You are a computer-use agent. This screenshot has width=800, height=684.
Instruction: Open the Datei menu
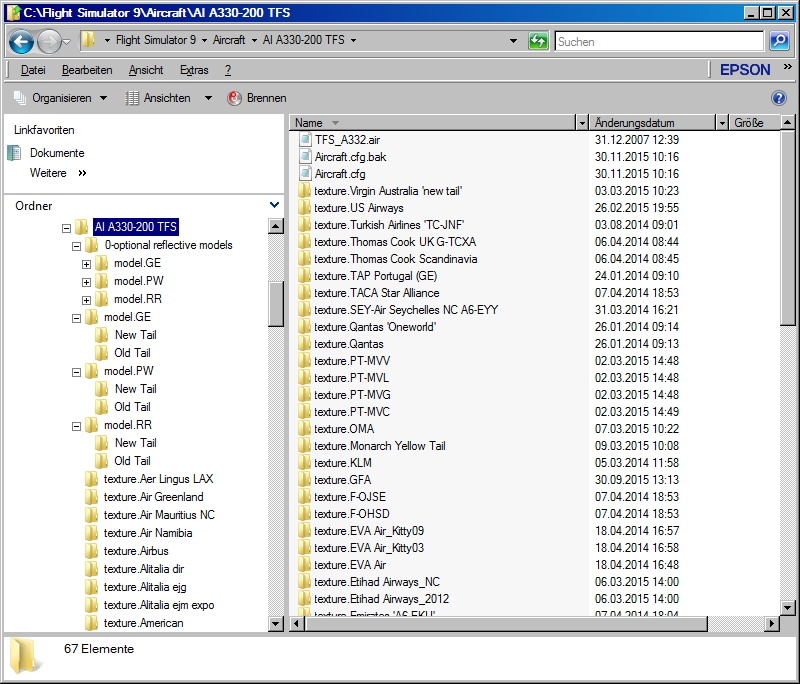tap(33, 70)
